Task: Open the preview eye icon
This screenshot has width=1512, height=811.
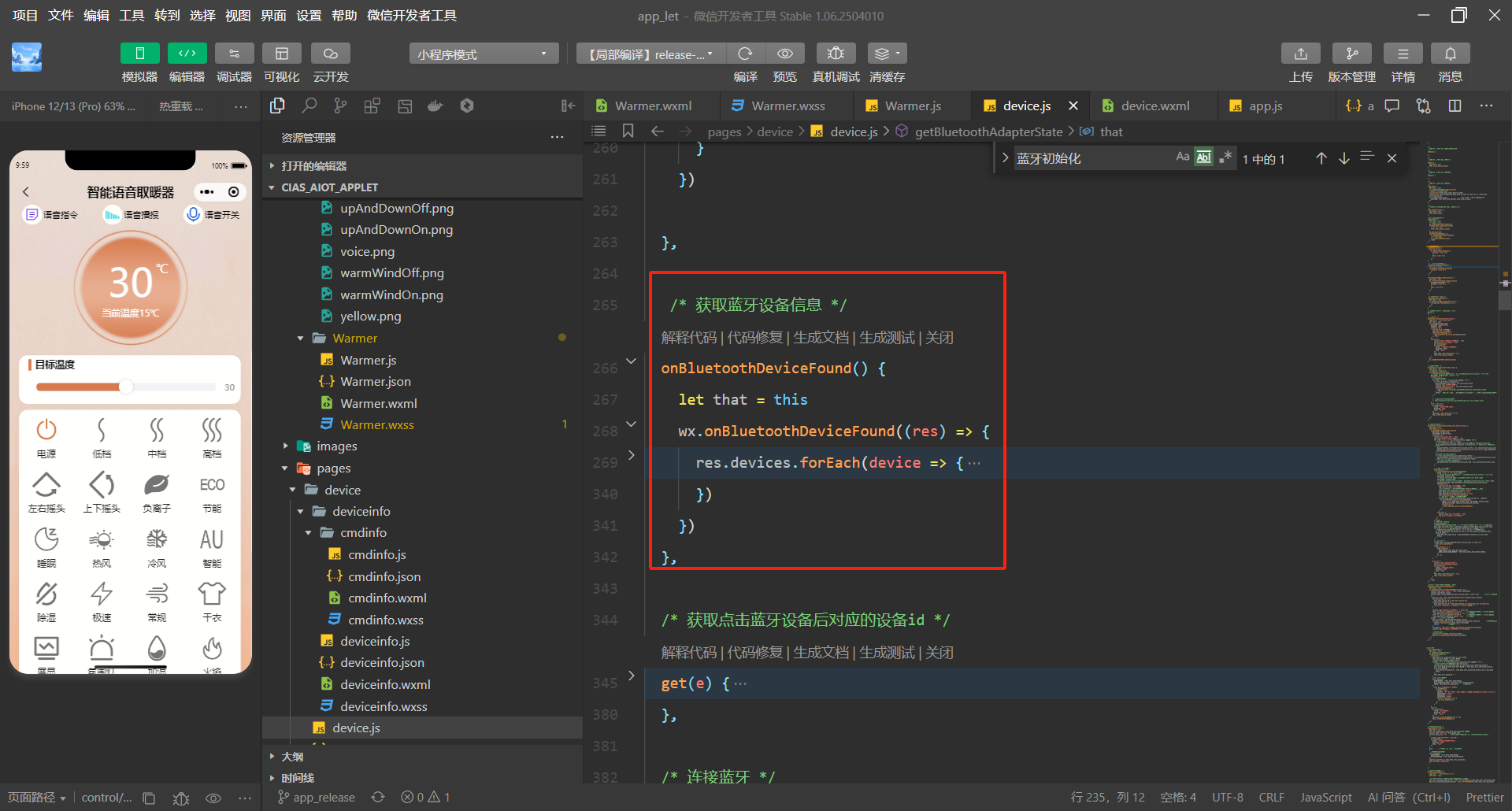Action: pos(784,54)
